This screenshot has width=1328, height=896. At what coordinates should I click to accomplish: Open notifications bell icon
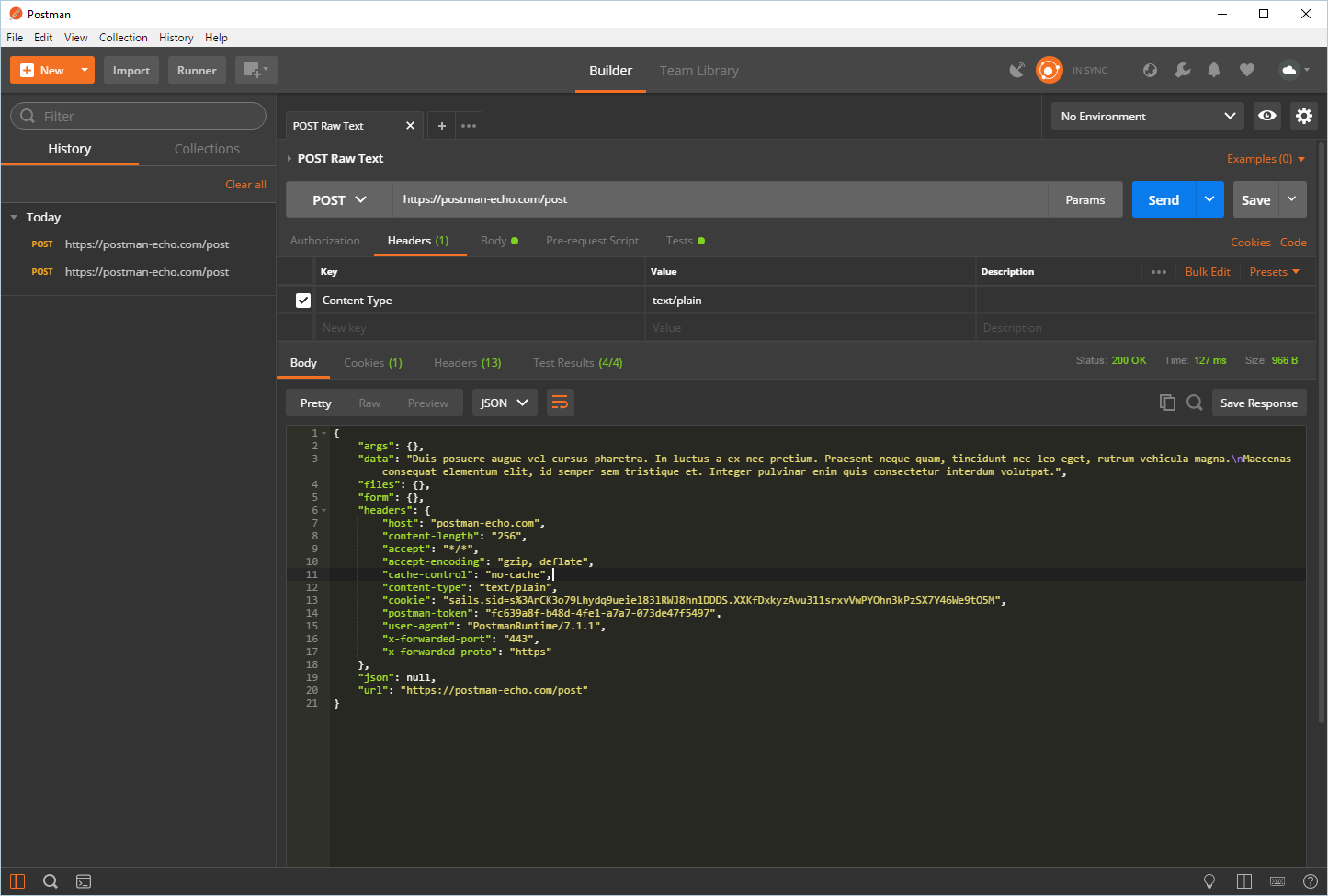coord(1214,70)
